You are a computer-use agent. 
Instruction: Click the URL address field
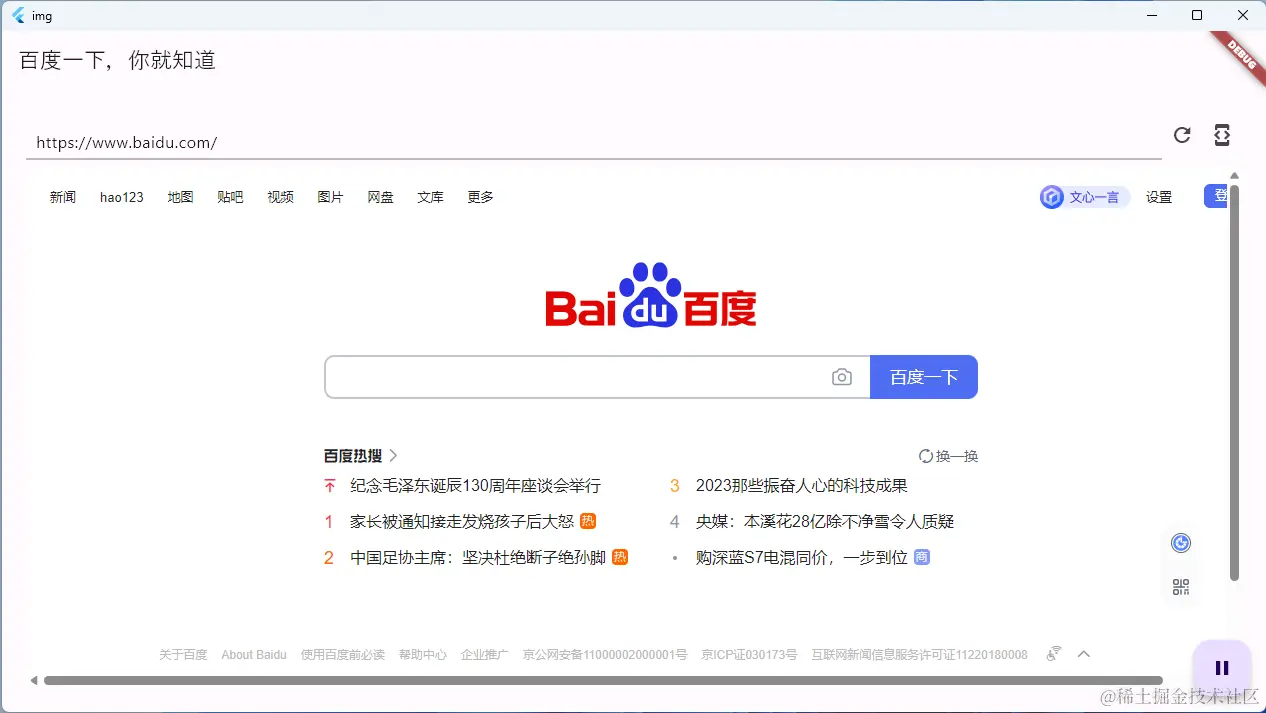click(594, 143)
